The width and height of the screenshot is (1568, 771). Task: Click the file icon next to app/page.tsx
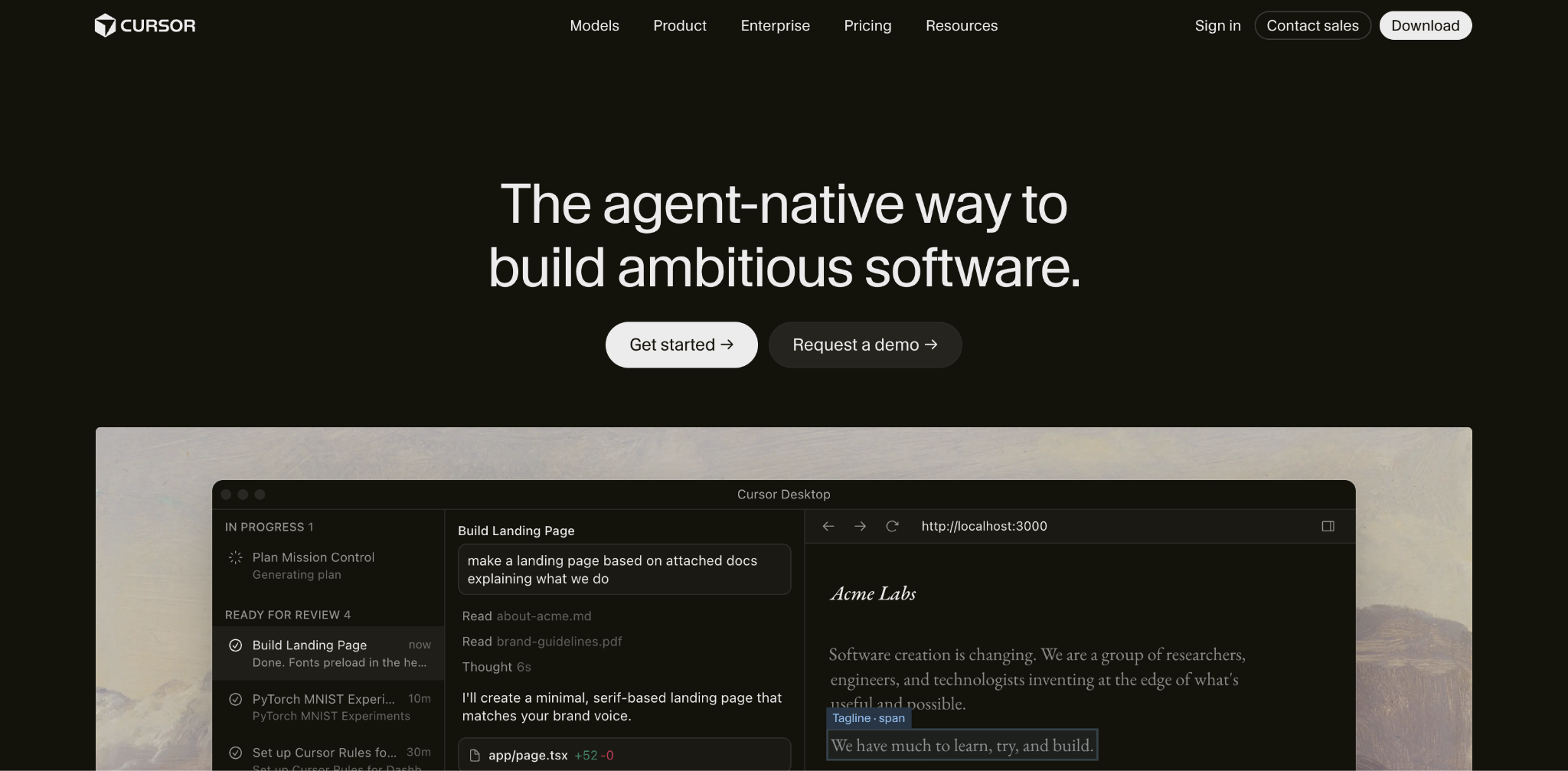click(x=475, y=756)
